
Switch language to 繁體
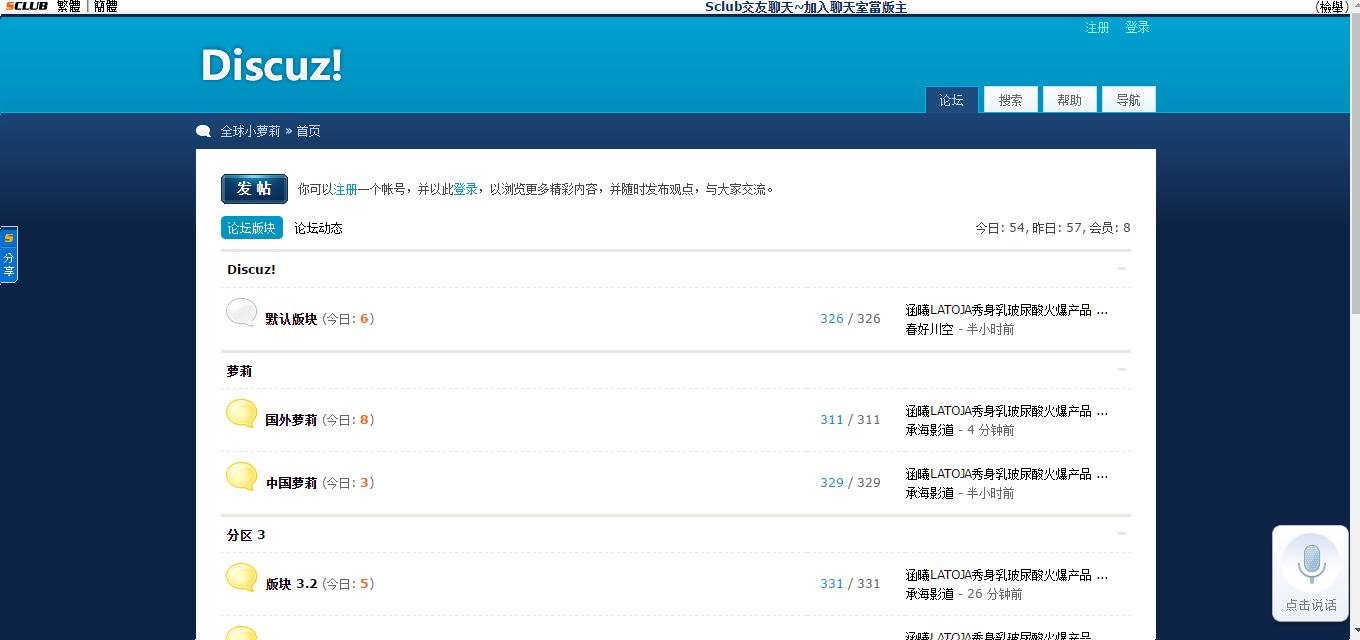click(68, 7)
